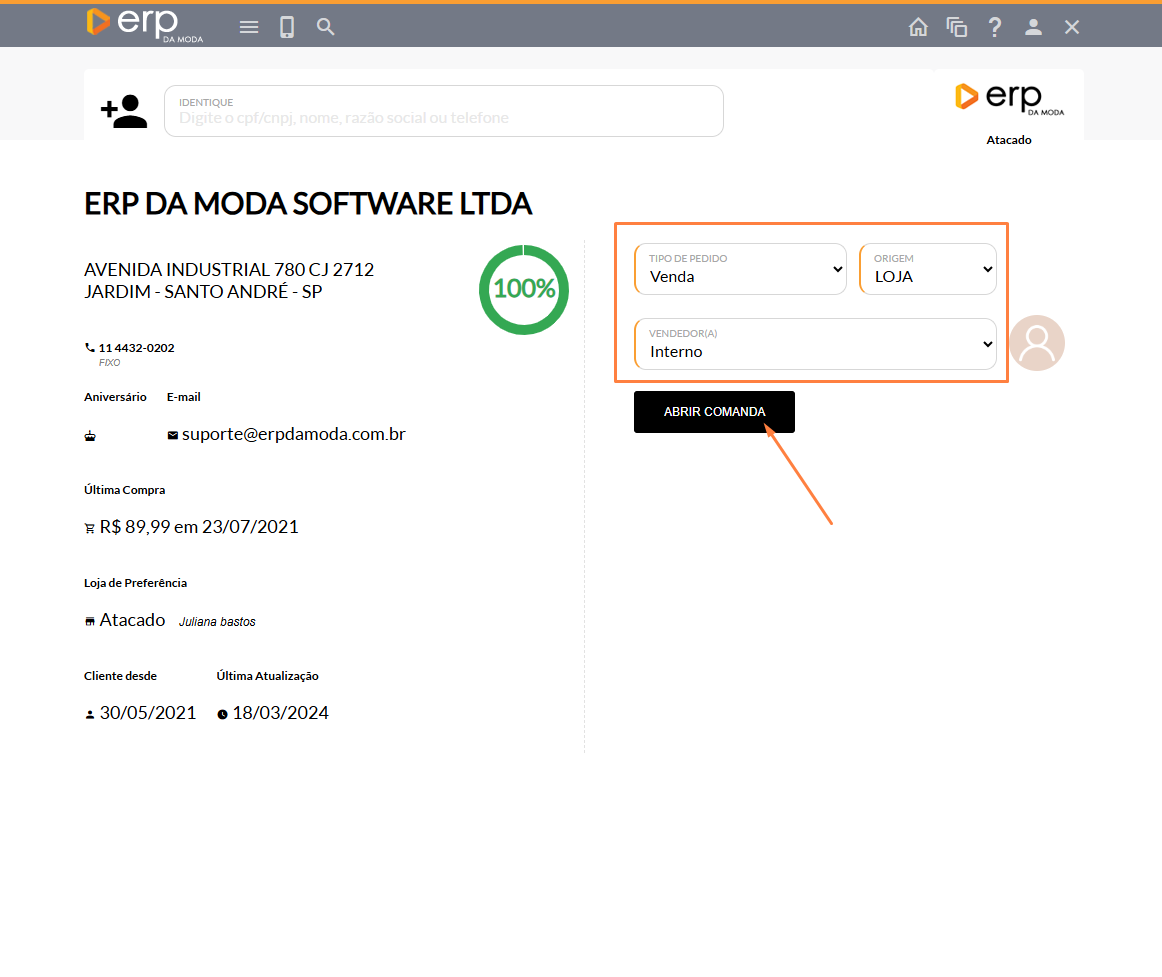1162x977 pixels.
Task: Open the hamburger menu in the top bar
Action: pos(249,27)
